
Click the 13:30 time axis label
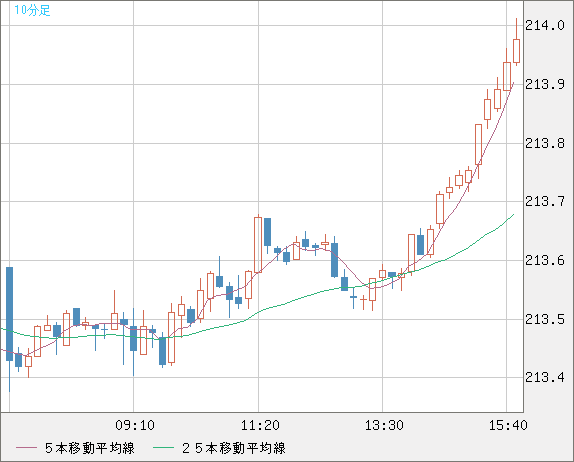384,425
